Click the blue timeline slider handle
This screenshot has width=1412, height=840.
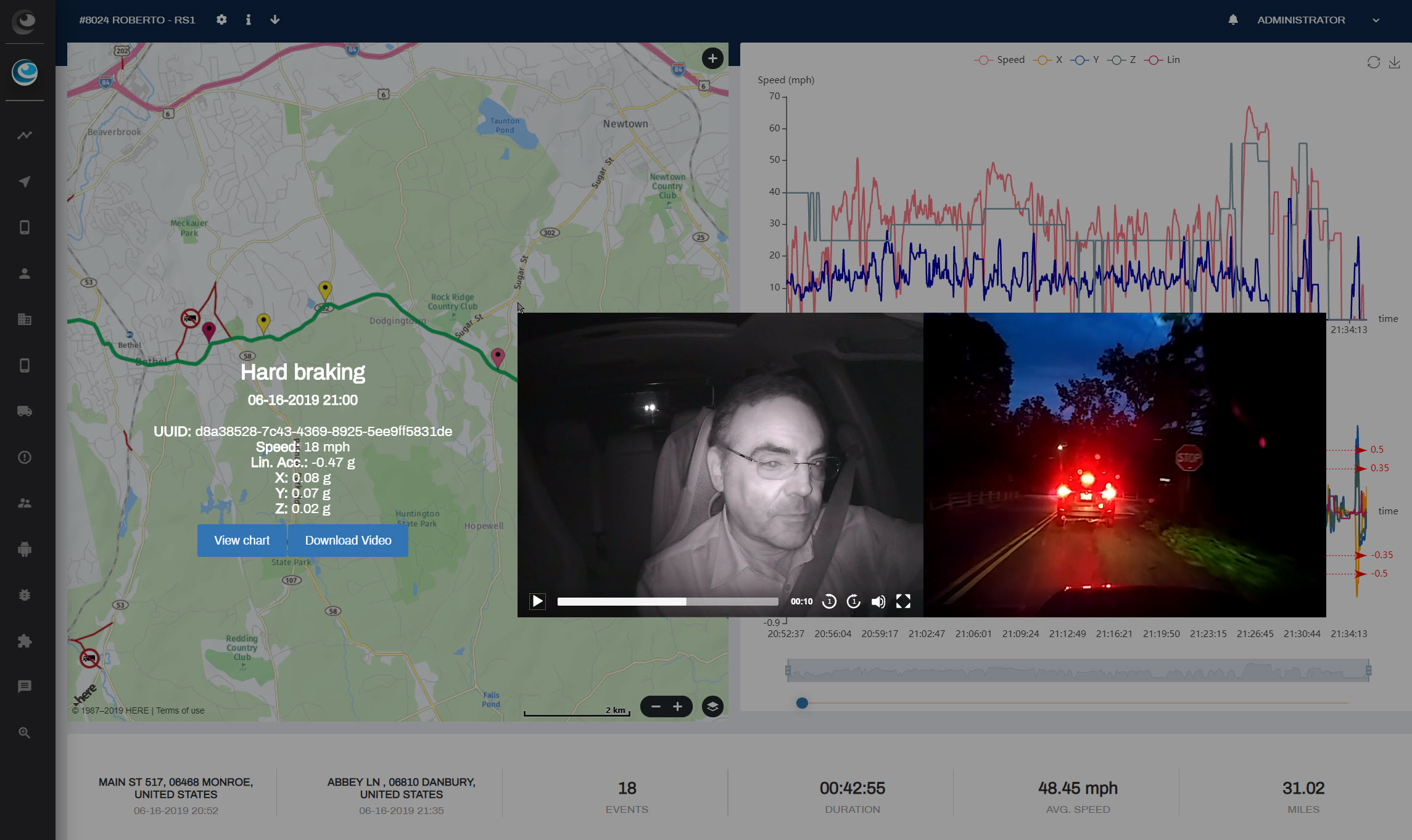click(802, 703)
